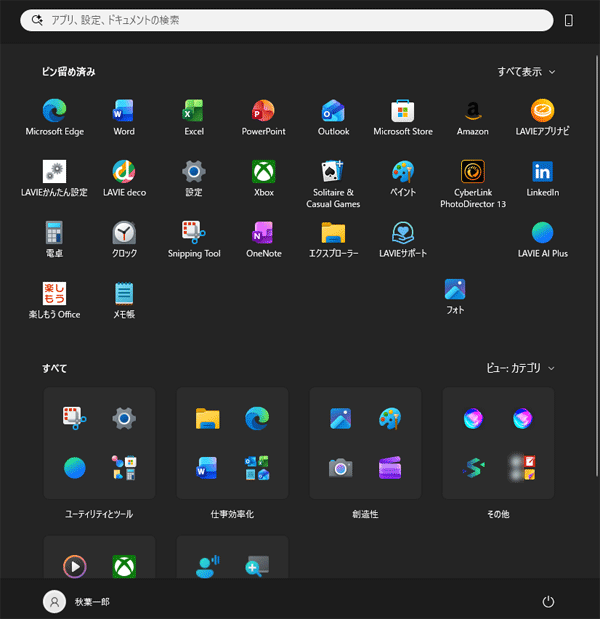Screen dimensions: 600x619
Task: Launch the pinned LAVIE AI Plus app
Action: [x=542, y=240]
